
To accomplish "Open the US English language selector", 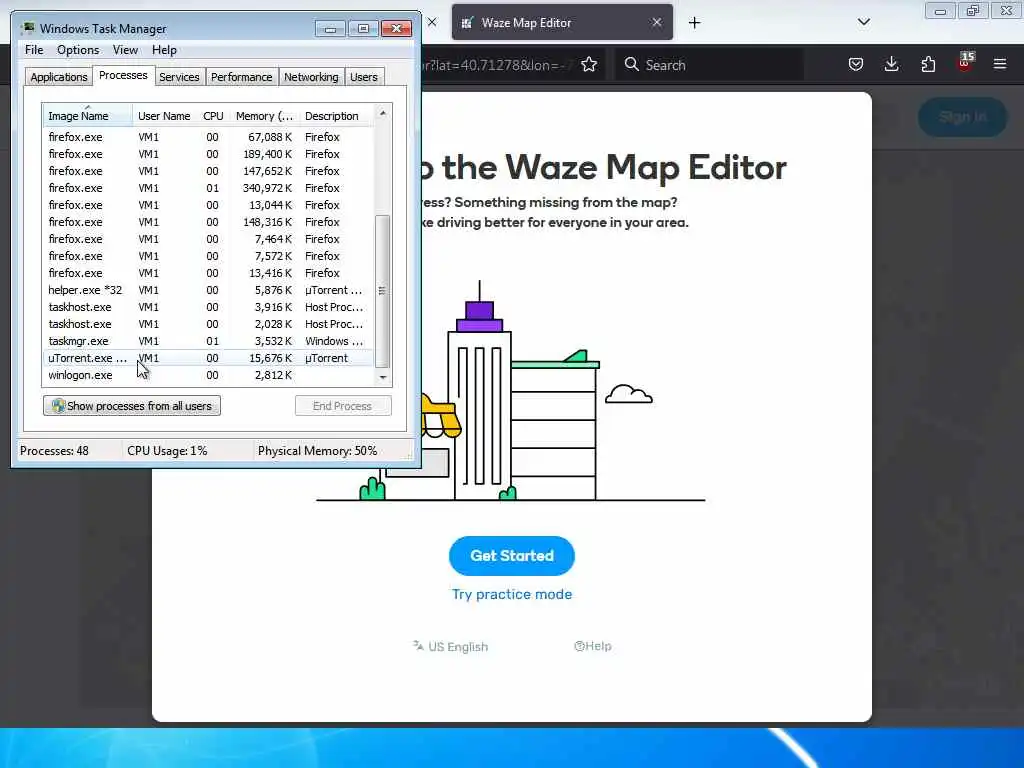I will click(x=451, y=647).
